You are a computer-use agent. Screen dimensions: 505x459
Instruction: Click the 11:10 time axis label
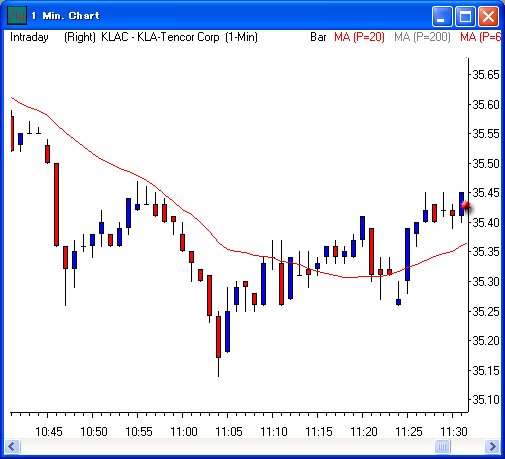click(x=274, y=432)
